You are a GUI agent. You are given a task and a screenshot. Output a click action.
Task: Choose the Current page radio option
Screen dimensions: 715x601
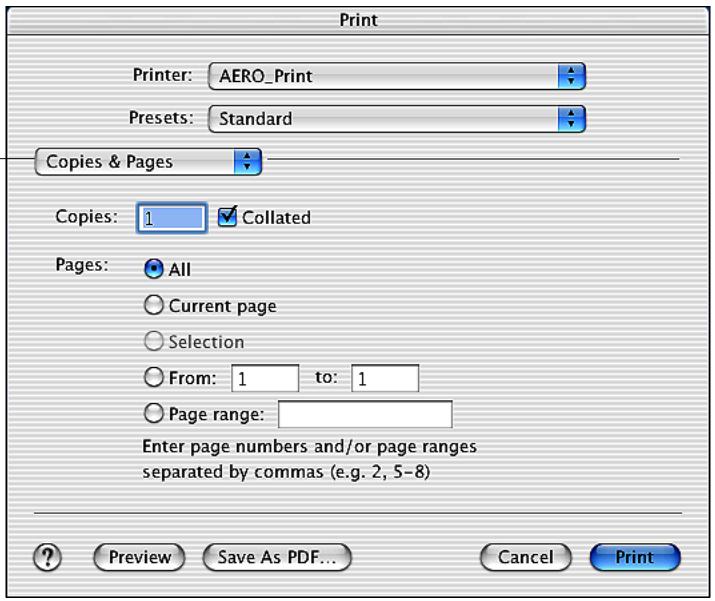click(x=154, y=305)
